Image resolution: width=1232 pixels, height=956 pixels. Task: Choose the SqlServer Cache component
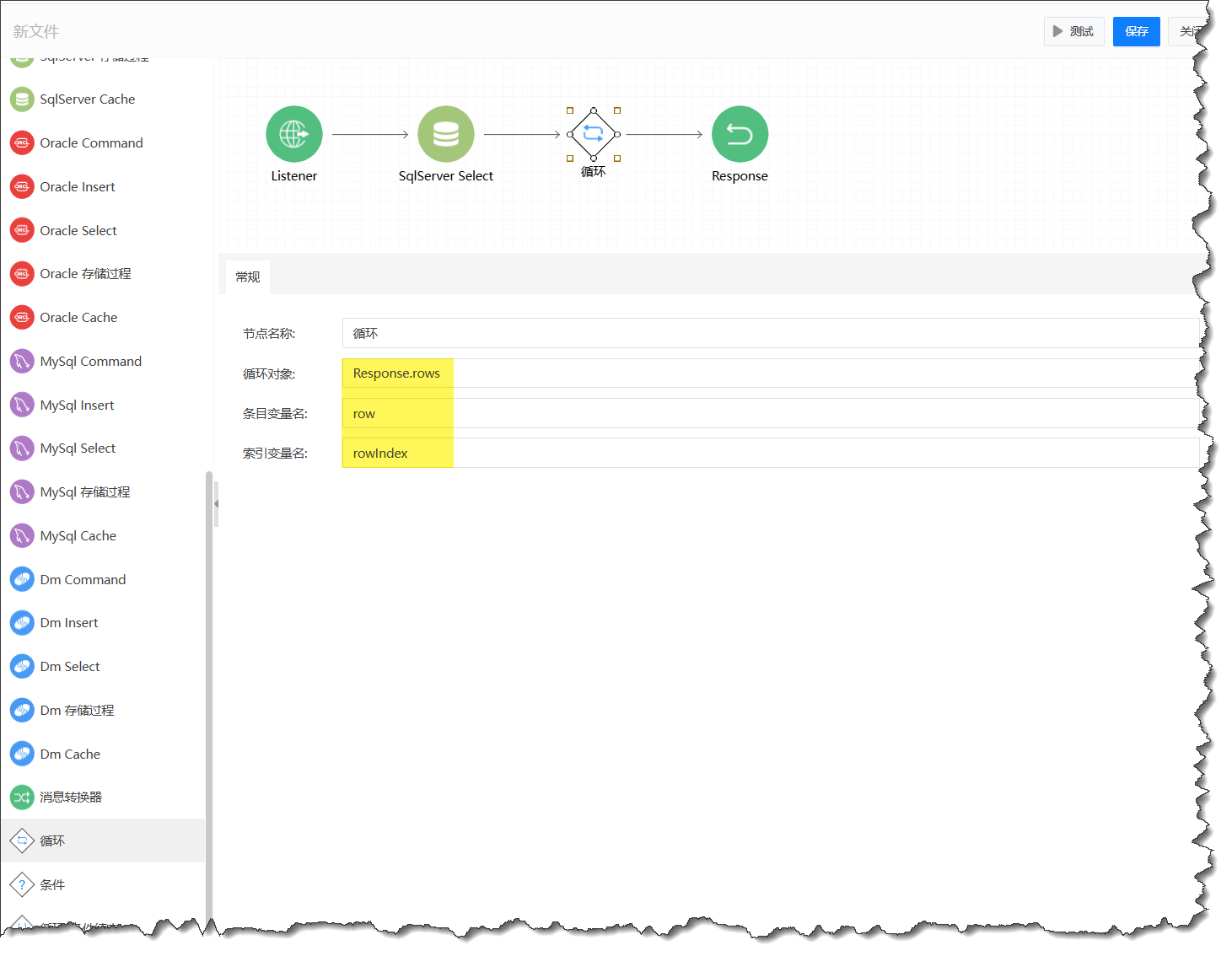tap(87, 99)
